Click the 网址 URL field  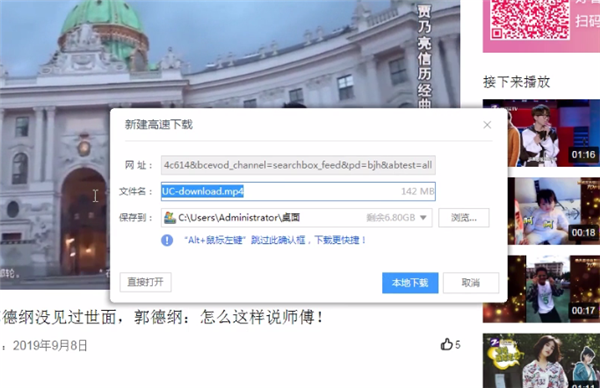(298, 165)
